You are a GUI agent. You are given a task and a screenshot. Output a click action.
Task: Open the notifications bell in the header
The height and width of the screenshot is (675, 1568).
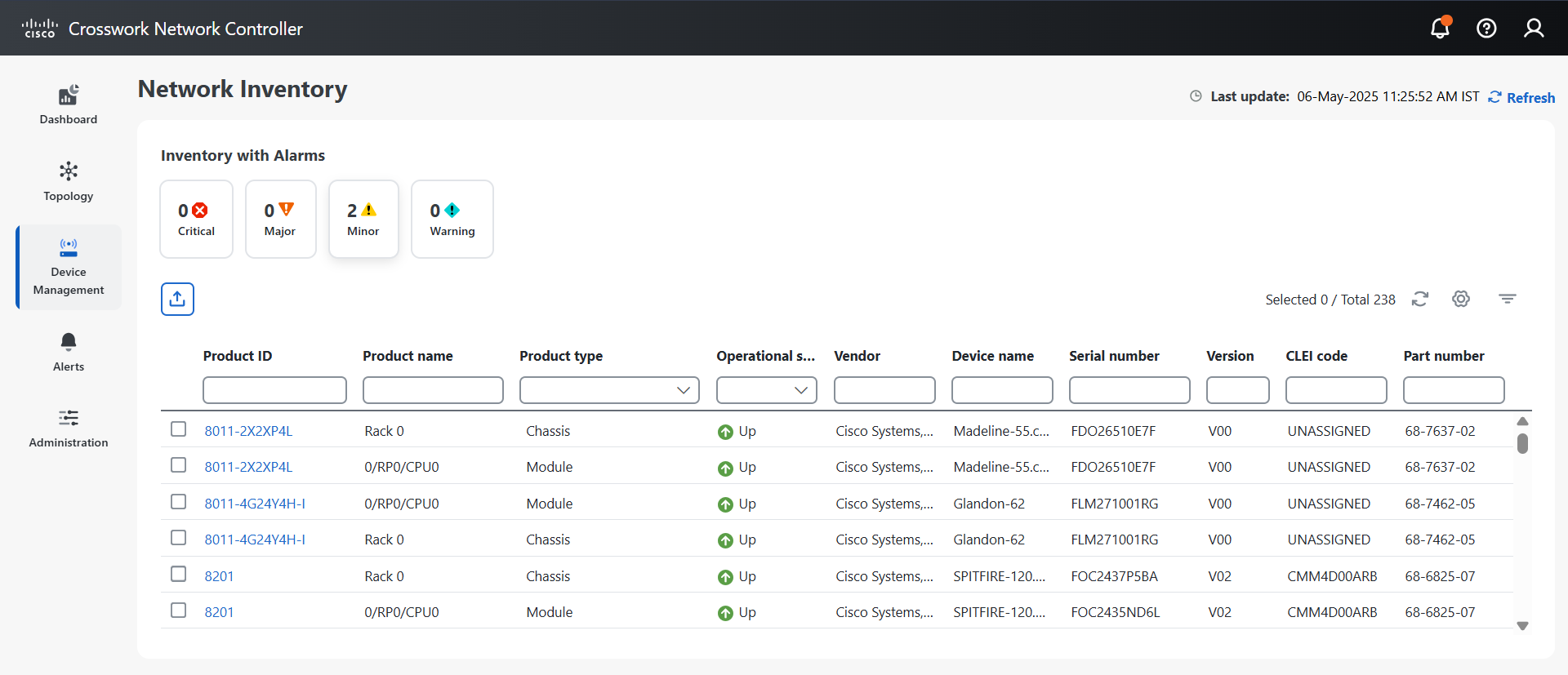[x=1440, y=28]
